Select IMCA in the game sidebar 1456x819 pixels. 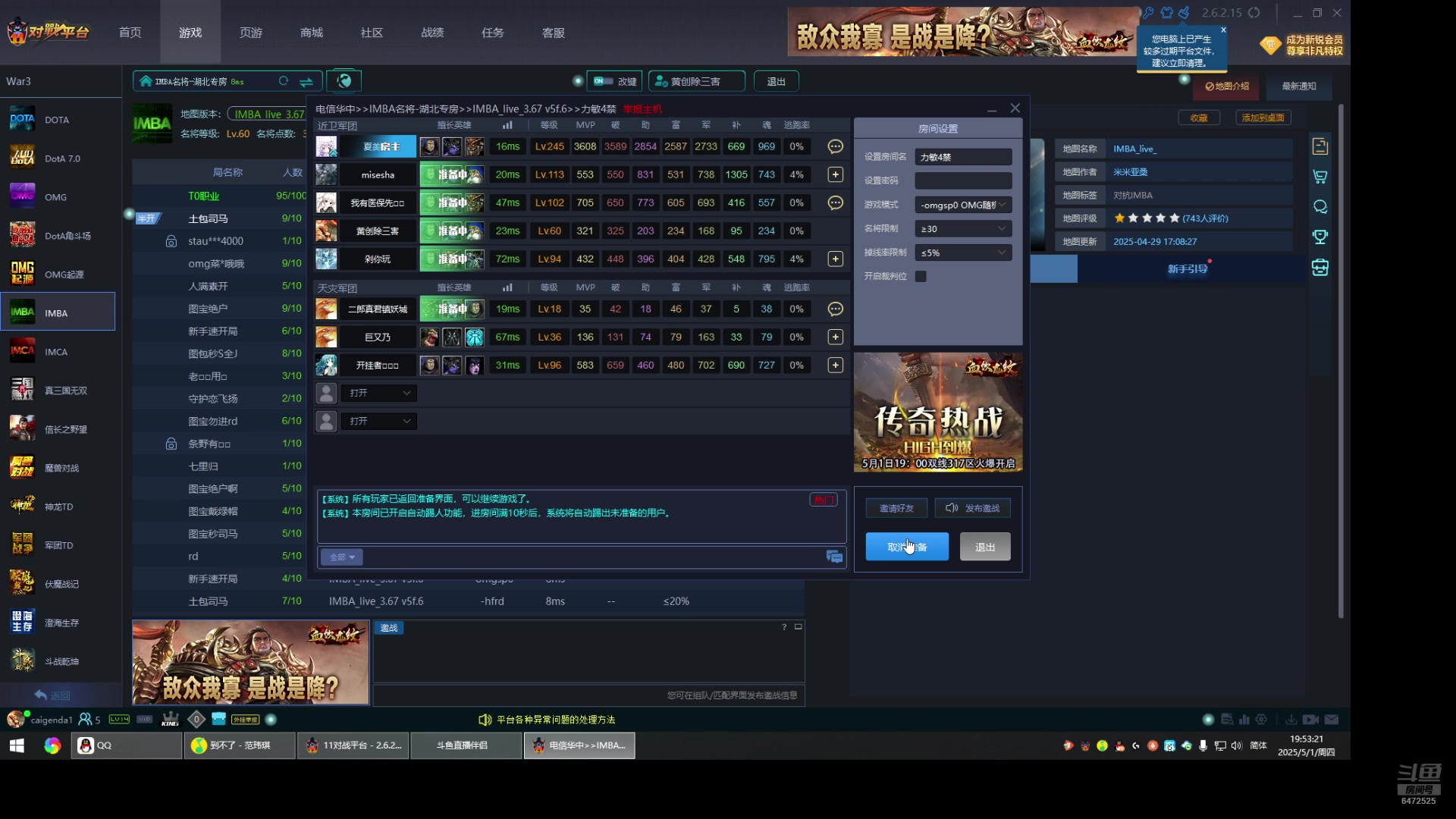[58, 352]
